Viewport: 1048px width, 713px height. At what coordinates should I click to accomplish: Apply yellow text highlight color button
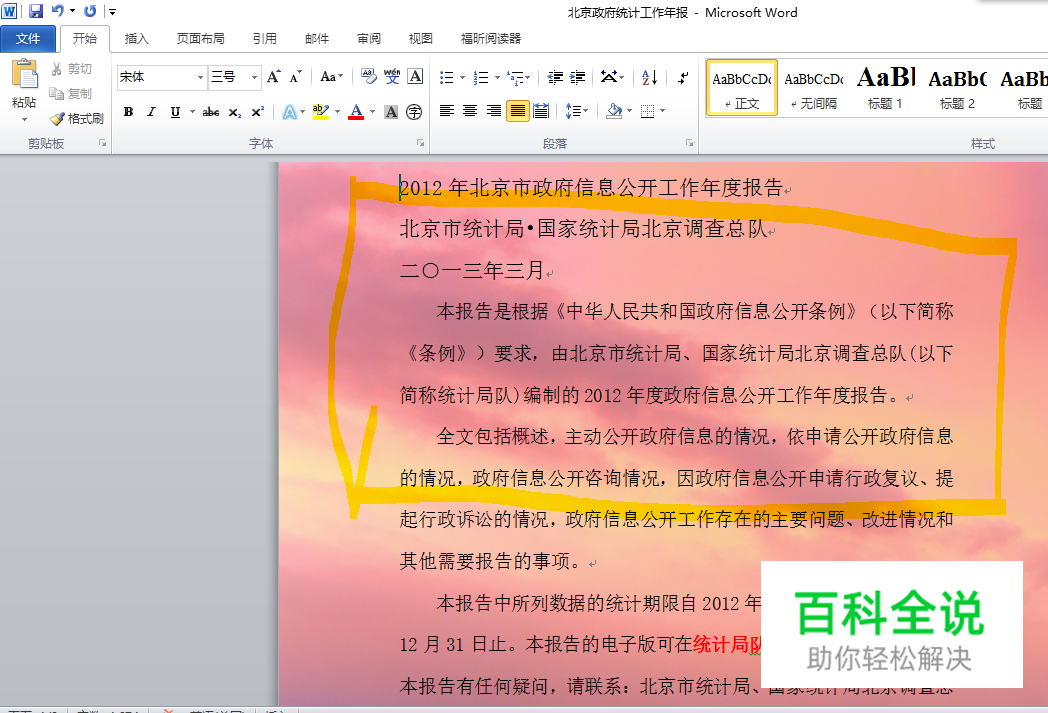coord(321,112)
